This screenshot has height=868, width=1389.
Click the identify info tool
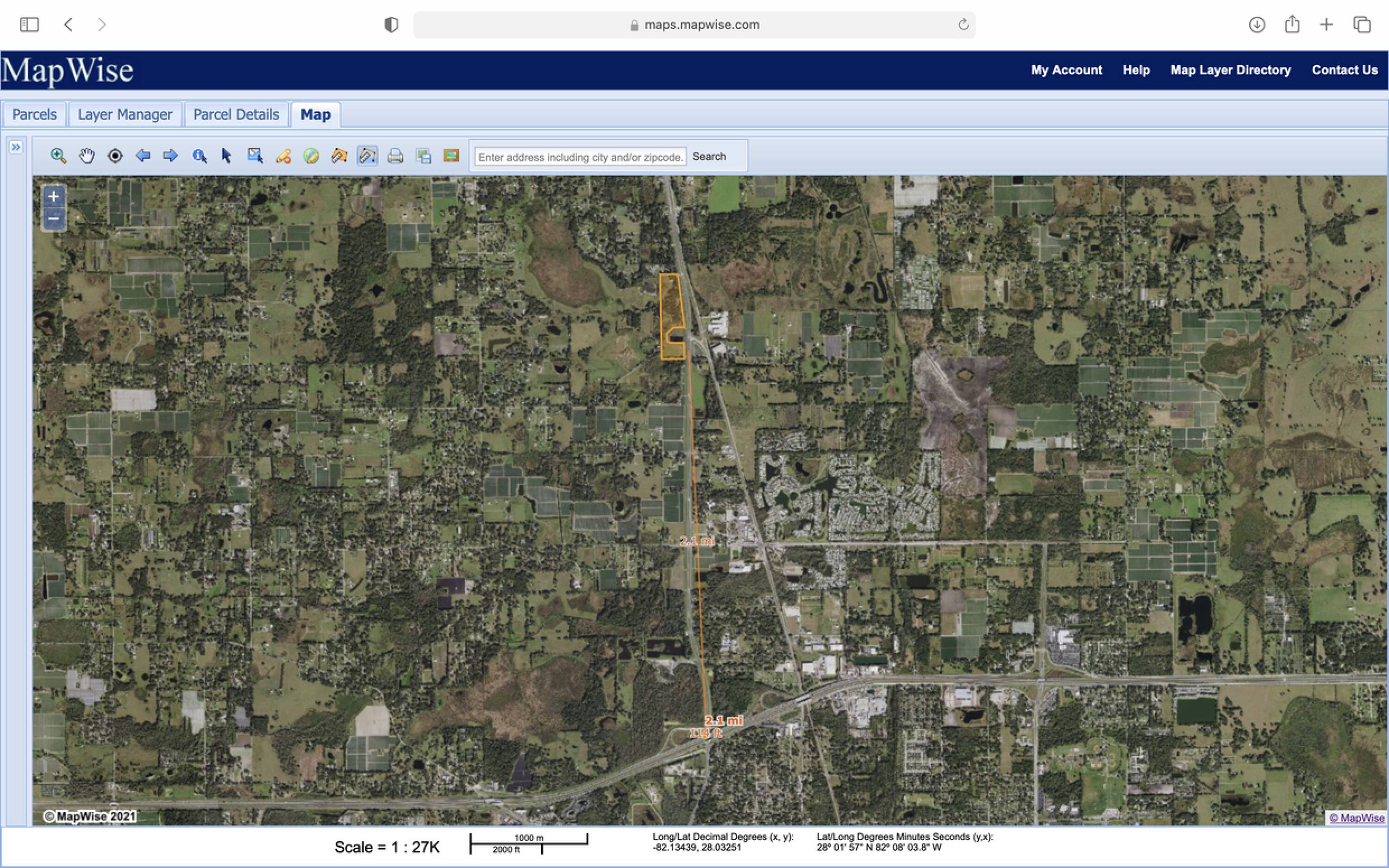point(199,156)
